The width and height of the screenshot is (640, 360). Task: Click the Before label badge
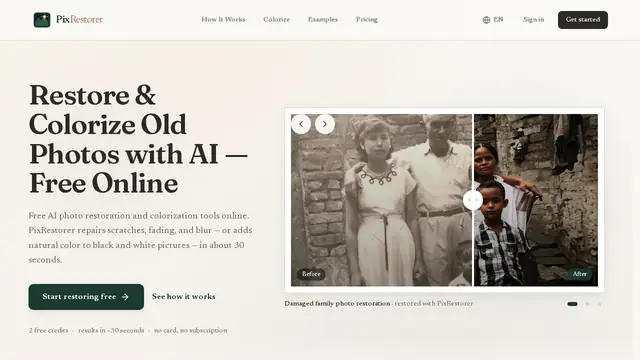[311, 274]
